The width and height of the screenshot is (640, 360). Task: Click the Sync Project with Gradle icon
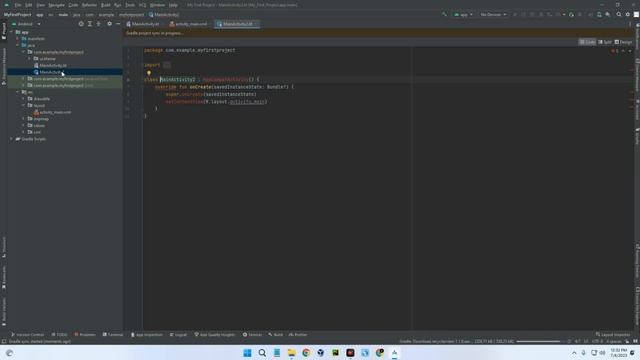pyautogui.click(x=590, y=15)
